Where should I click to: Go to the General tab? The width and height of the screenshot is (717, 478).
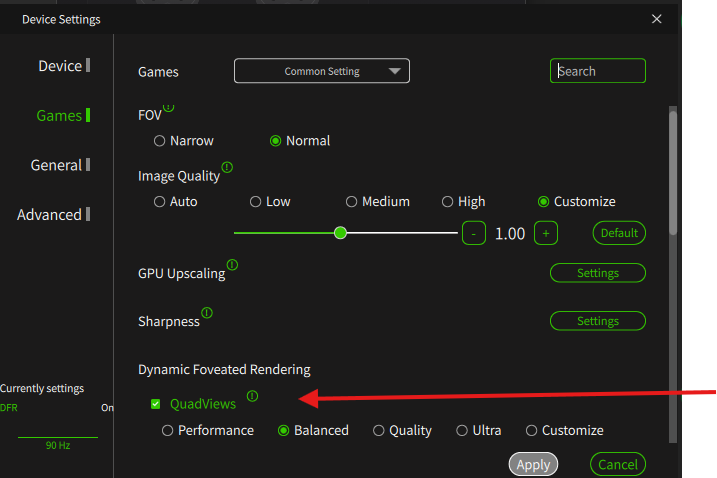[x=56, y=165]
